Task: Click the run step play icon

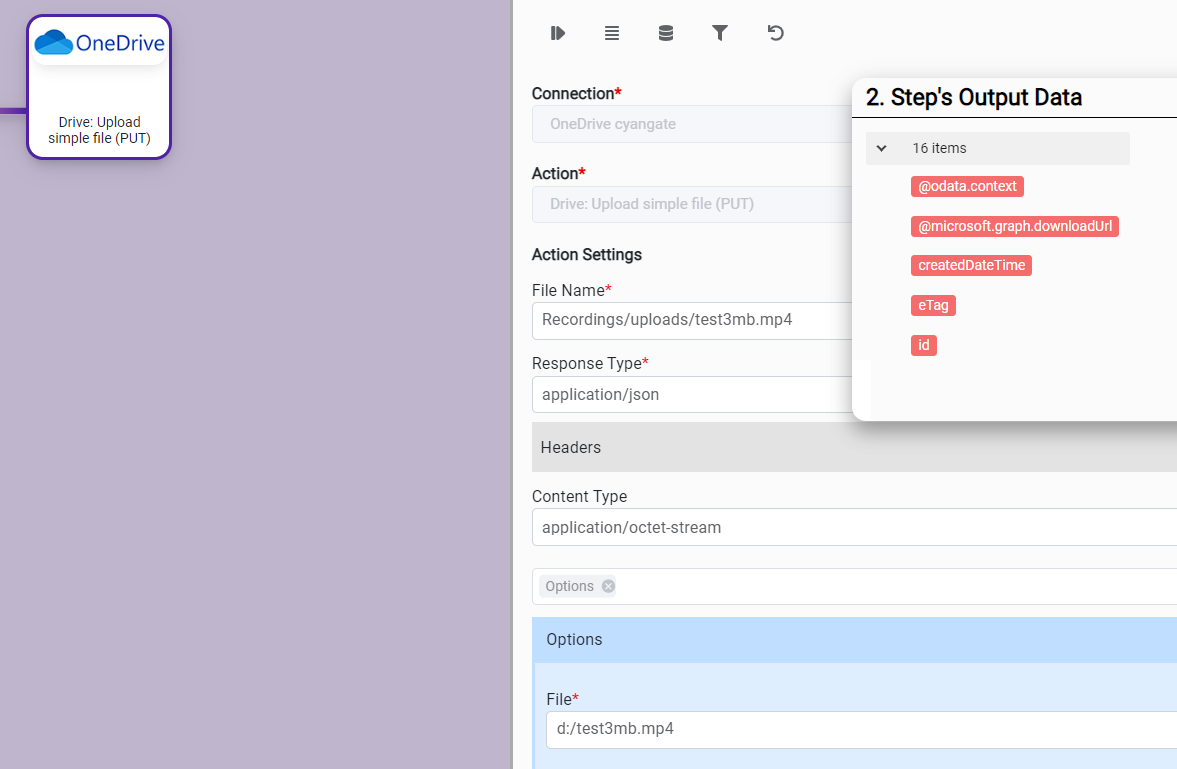Action: 558,33
